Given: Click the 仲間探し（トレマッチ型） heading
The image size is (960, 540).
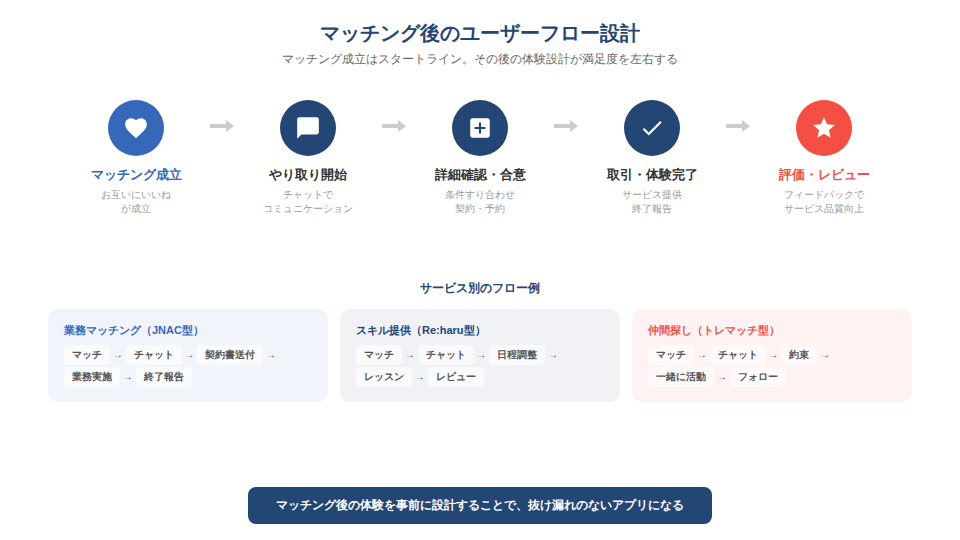Looking at the screenshot, I should coord(713,330).
